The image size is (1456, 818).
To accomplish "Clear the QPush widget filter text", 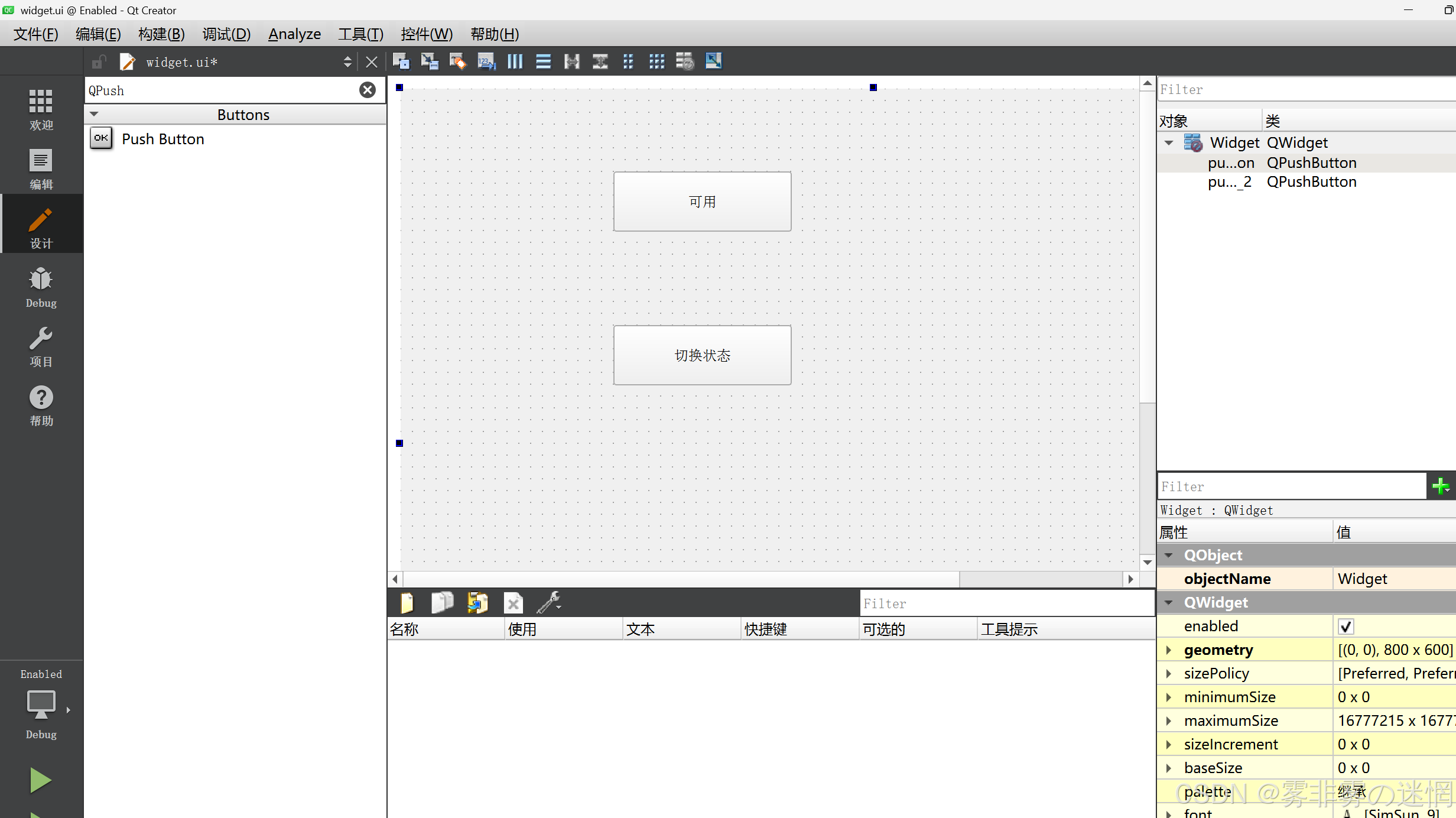I will [x=368, y=90].
